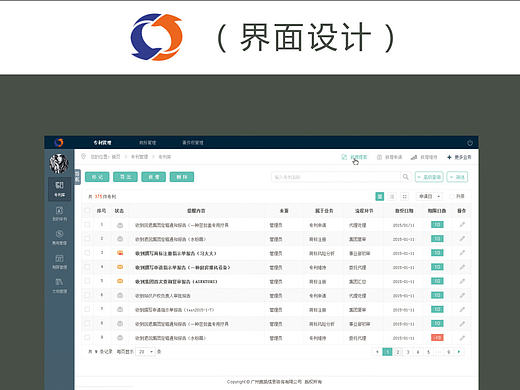Open the user avatar in the sidebar

click(59, 164)
